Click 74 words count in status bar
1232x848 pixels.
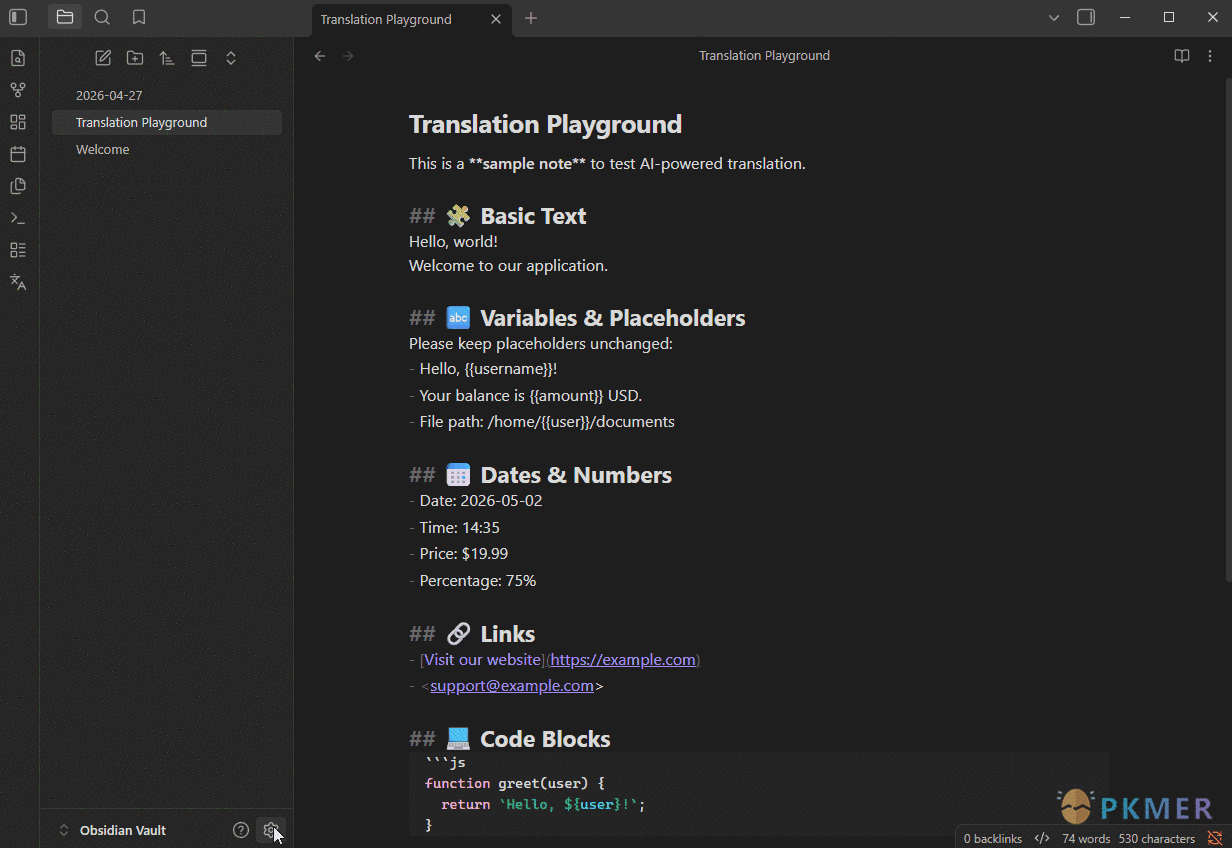(1086, 839)
